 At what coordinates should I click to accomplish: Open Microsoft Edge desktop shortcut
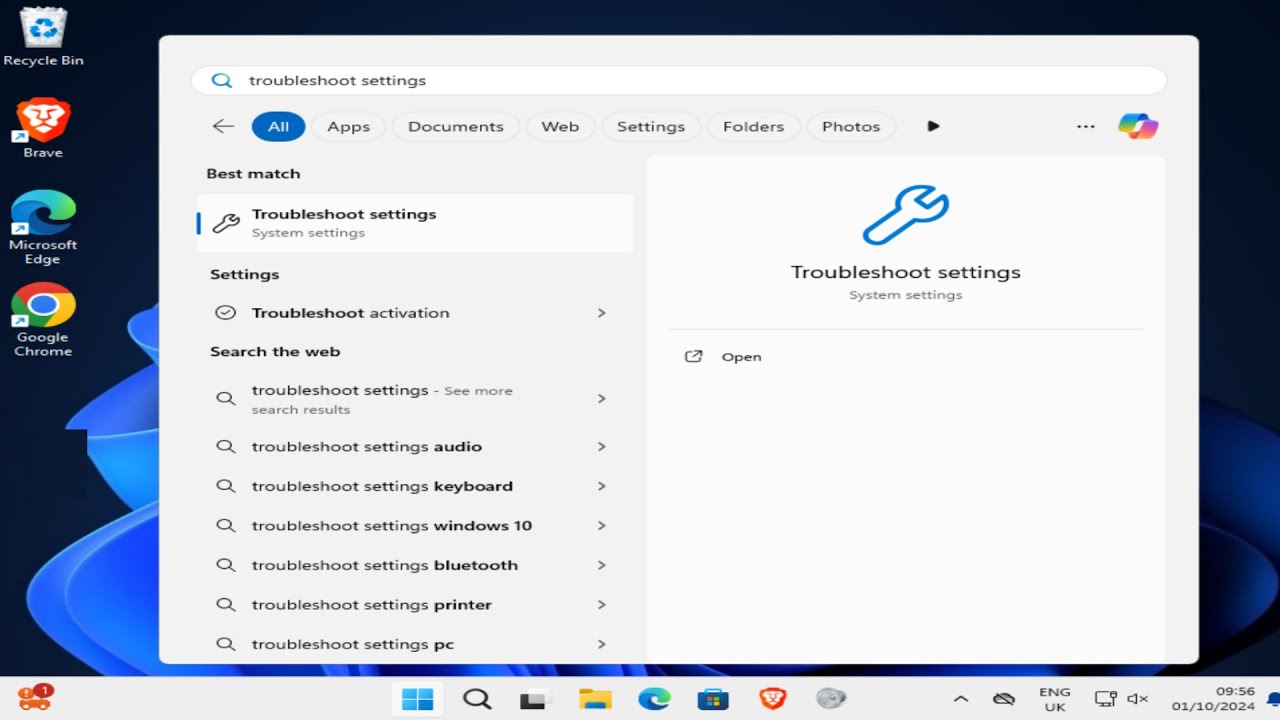point(43,227)
